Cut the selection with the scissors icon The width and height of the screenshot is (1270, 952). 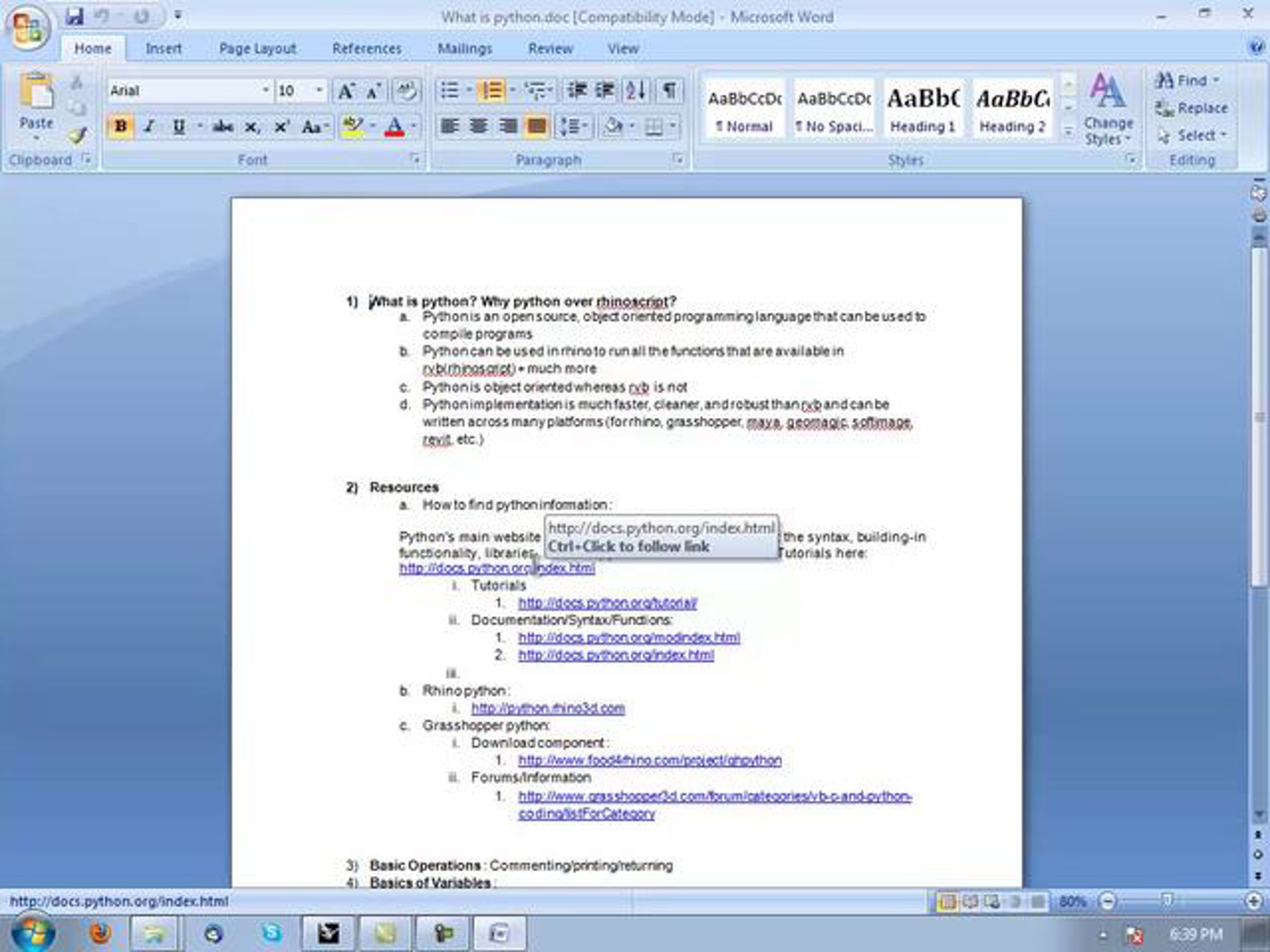click(x=77, y=83)
